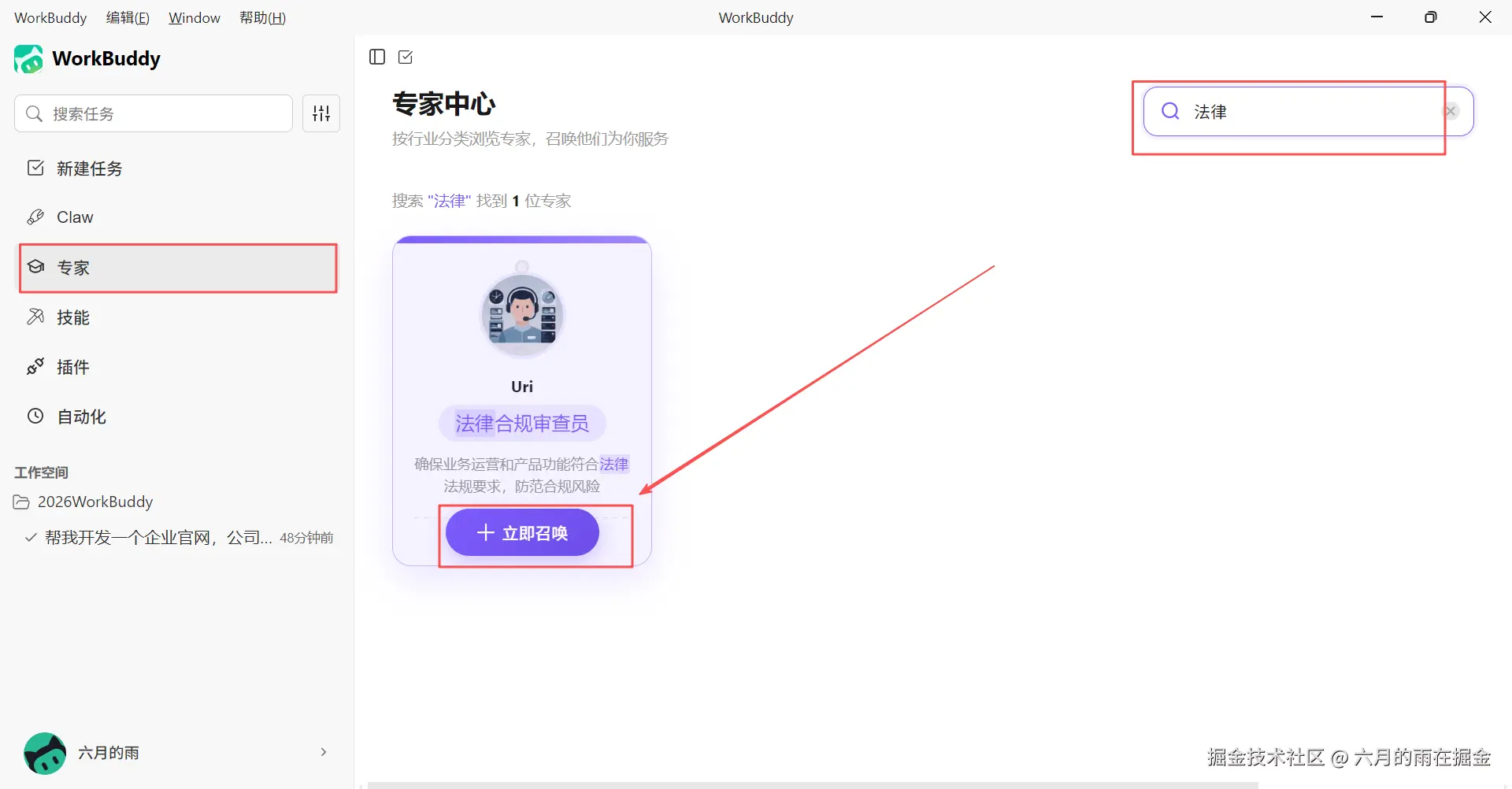Toggle the sidebar panel icon

pyautogui.click(x=377, y=57)
